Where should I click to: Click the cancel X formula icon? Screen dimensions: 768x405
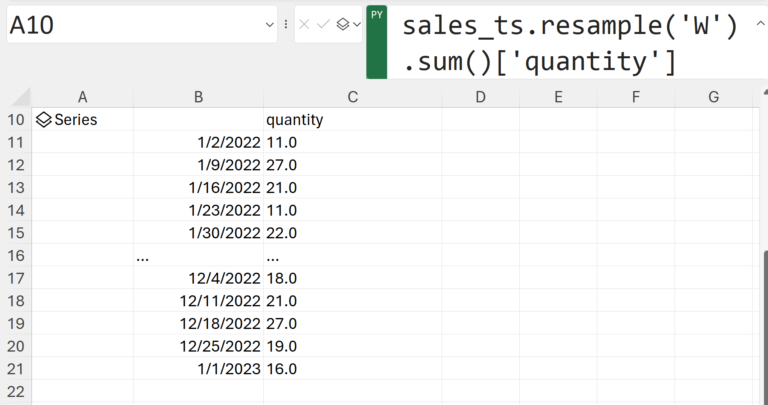click(x=304, y=24)
